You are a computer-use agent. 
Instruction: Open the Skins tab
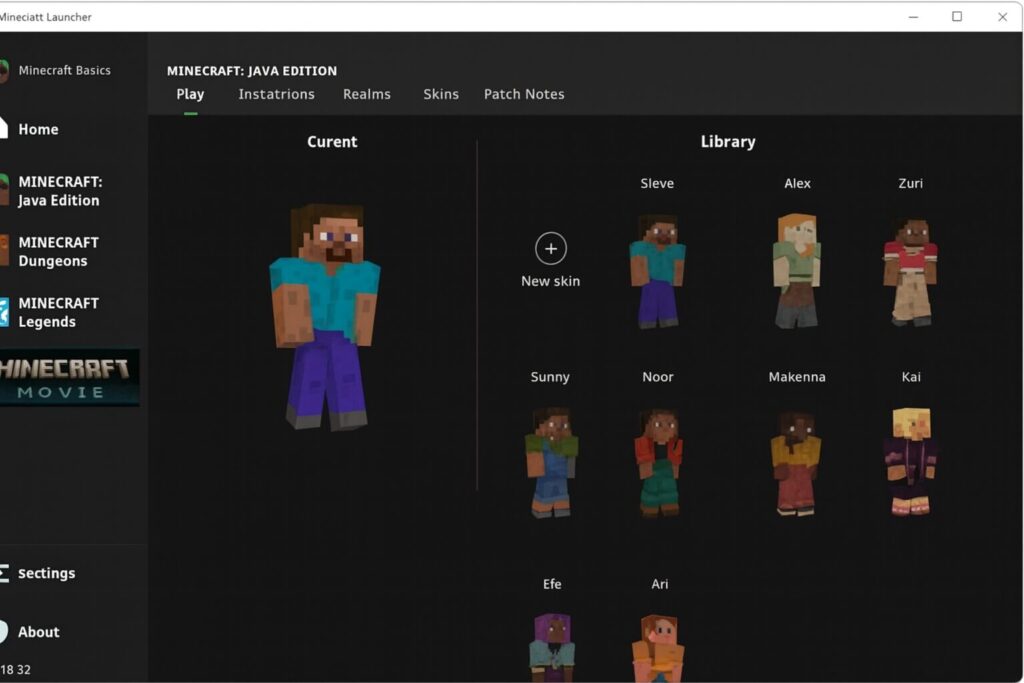coord(441,94)
